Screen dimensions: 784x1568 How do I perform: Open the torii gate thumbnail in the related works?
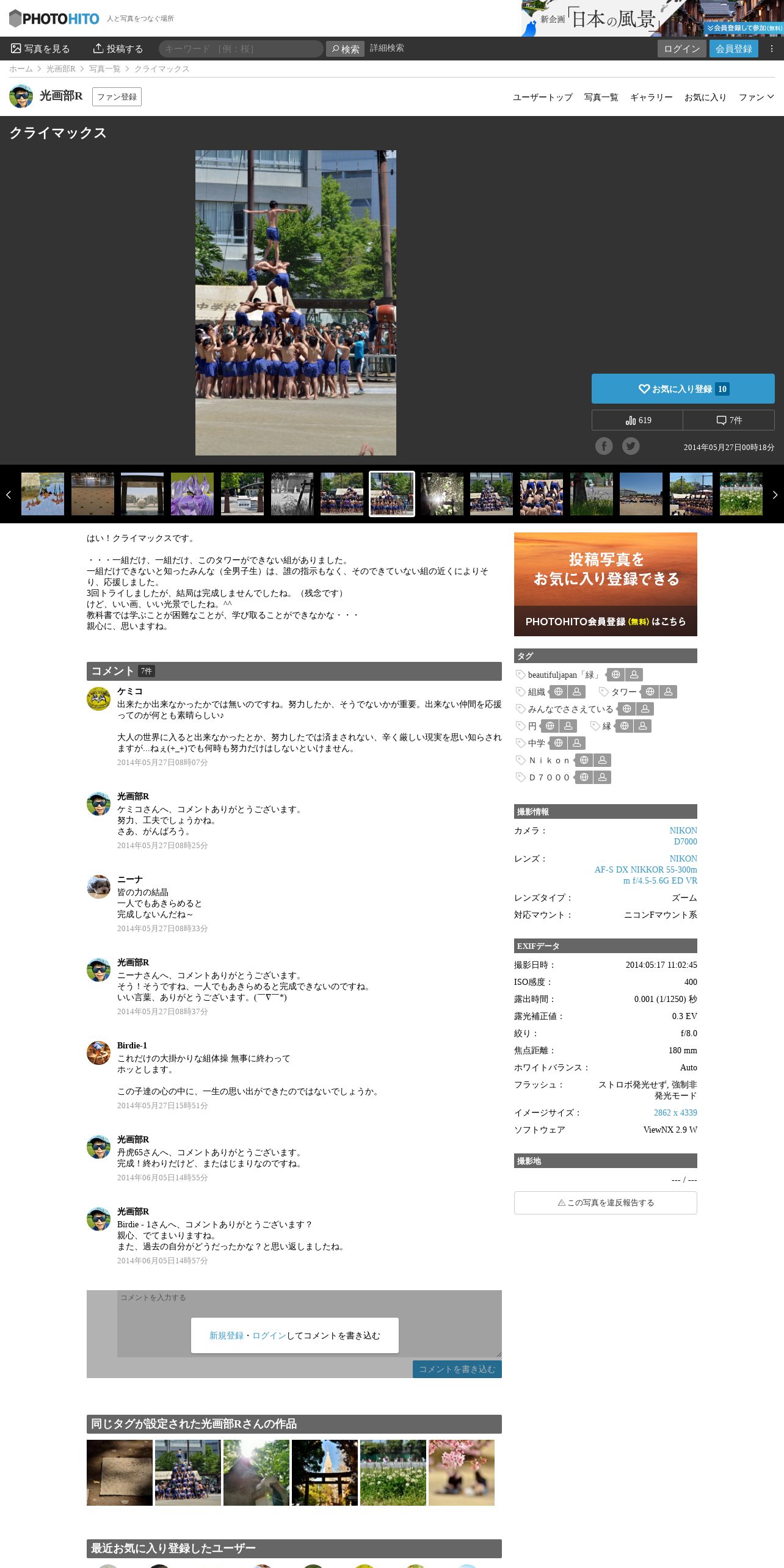click(x=325, y=1473)
